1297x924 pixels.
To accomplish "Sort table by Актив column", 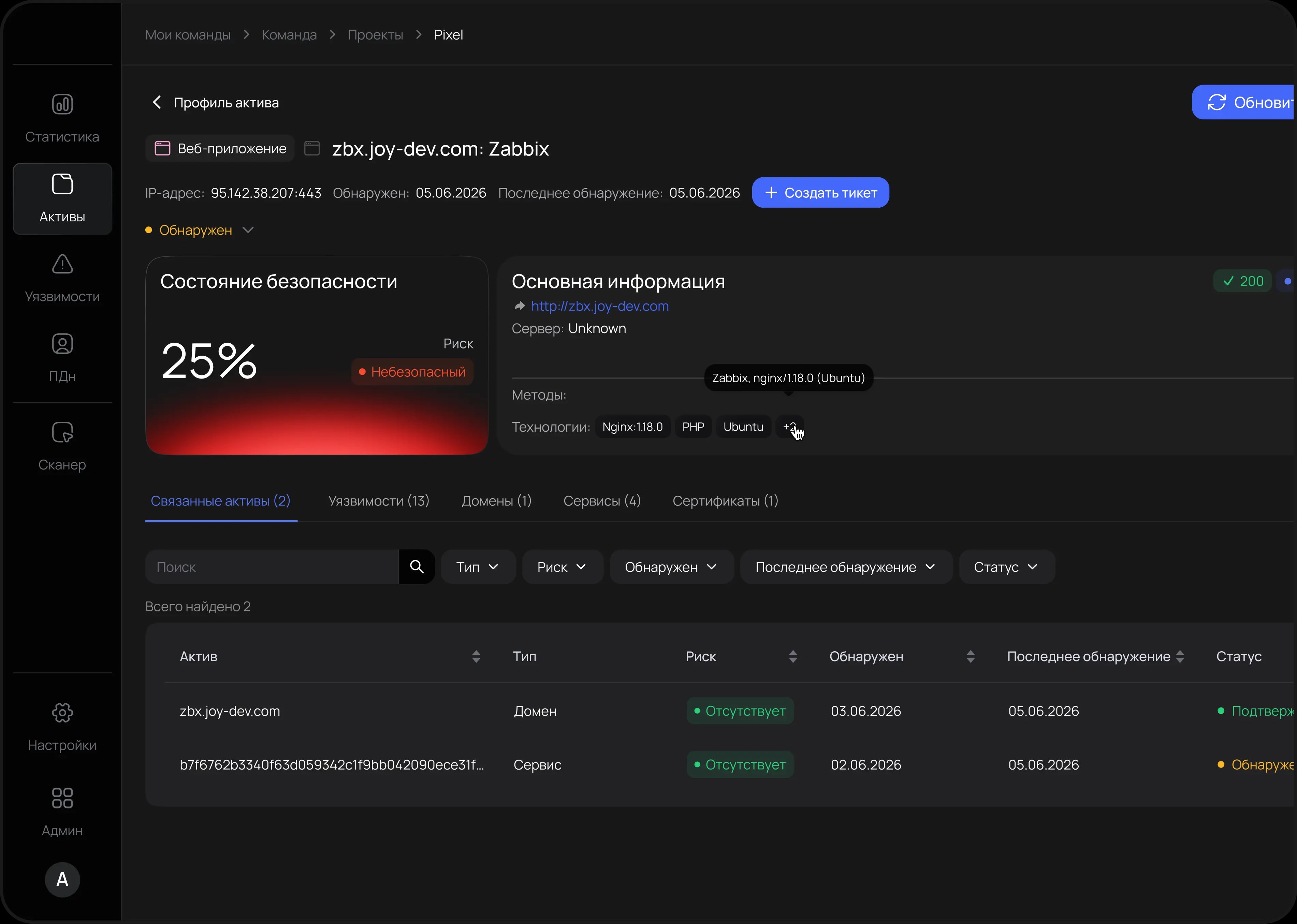I will pos(476,657).
